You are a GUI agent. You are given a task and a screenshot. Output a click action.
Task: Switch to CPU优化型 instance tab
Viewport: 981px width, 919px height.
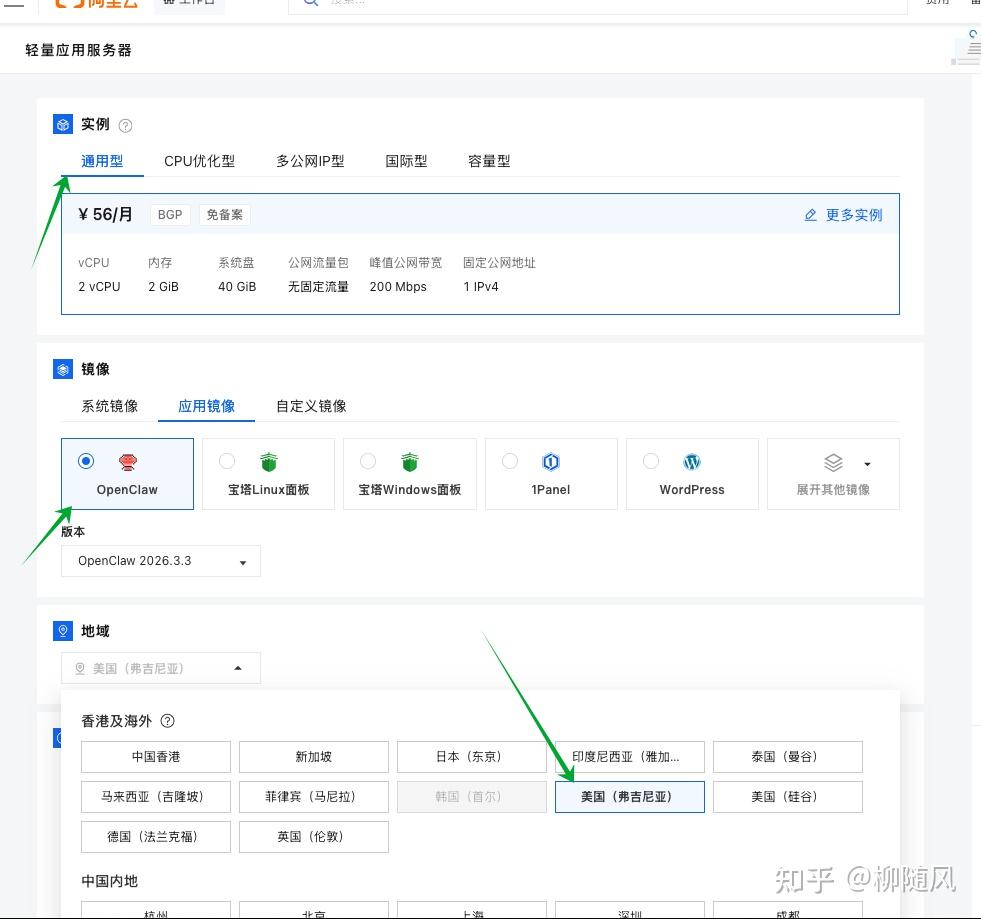[200, 161]
